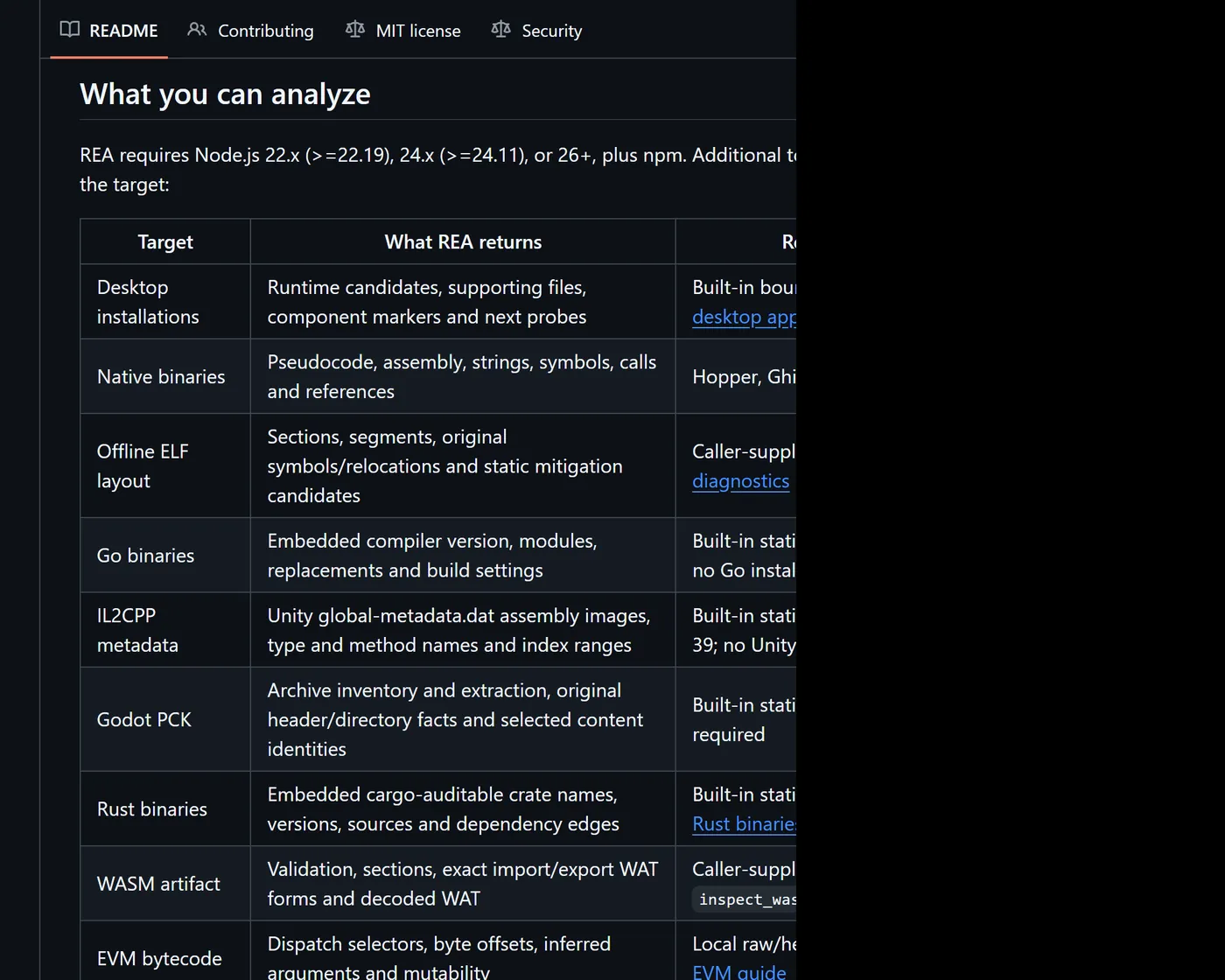Follow the diagnostics link
1225x980 pixels.
point(740,481)
